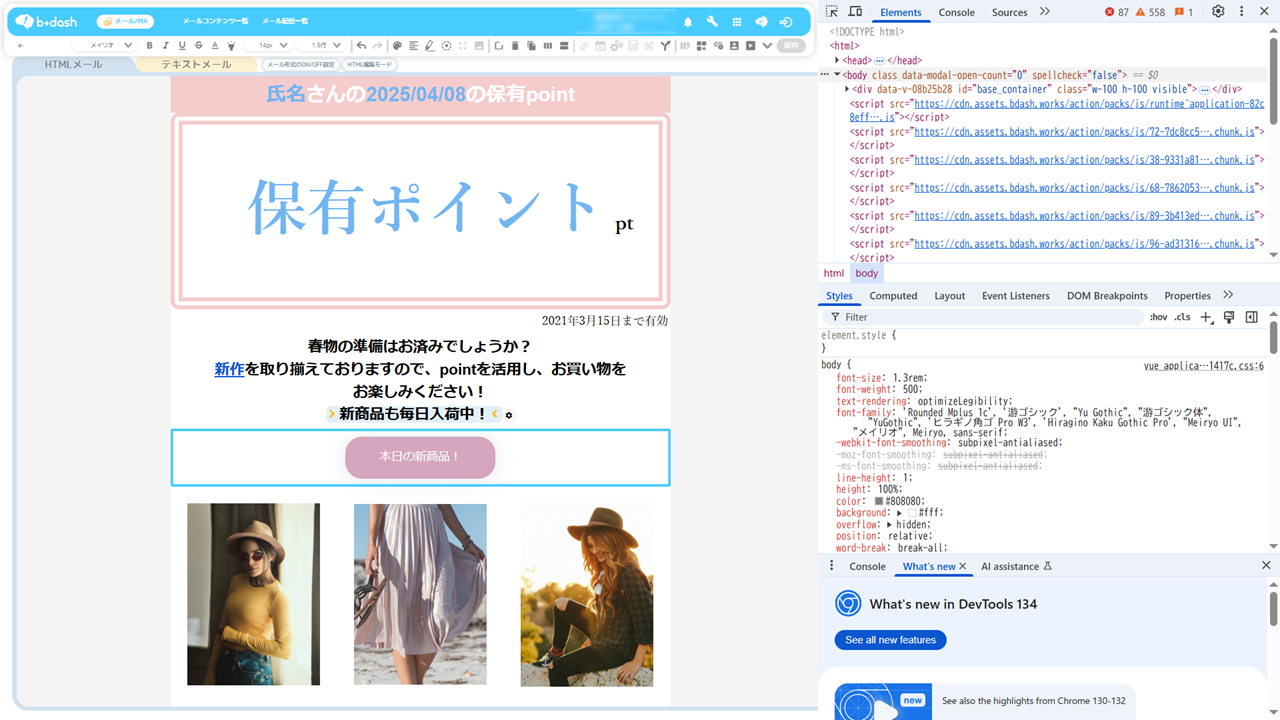Toggle bold formatting
Image resolution: width=1280 pixels, height=720 pixels.
click(149, 45)
